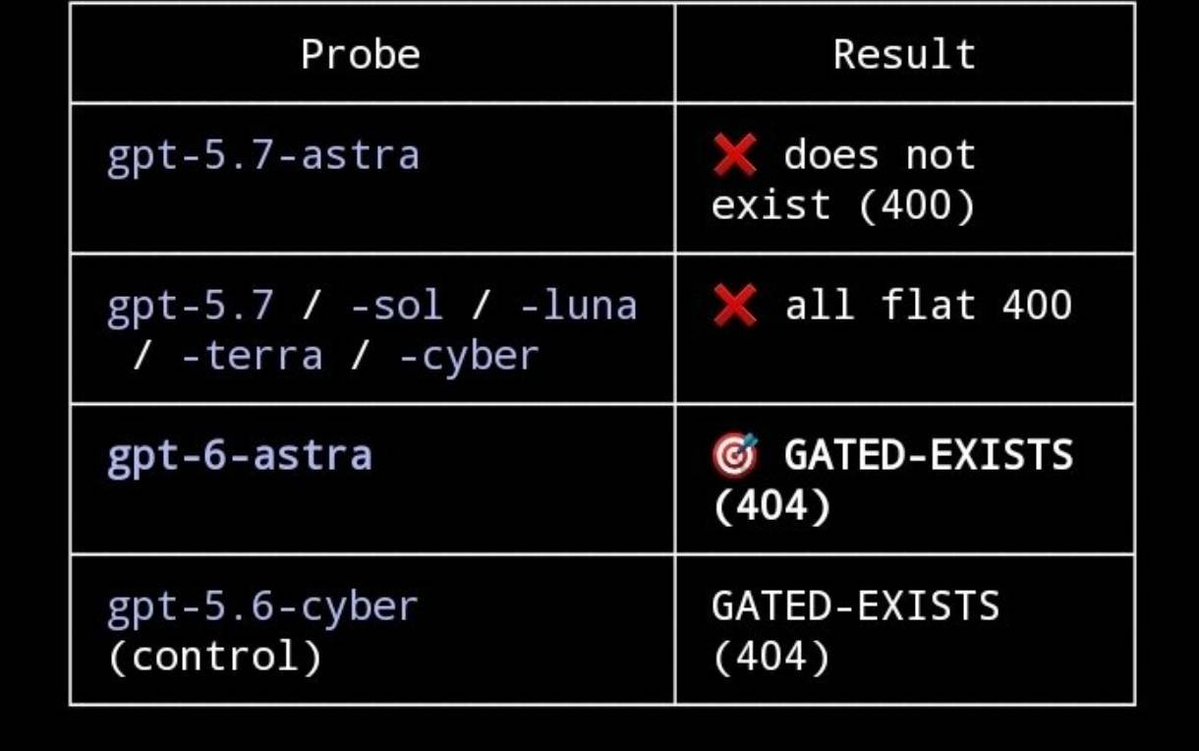The height and width of the screenshot is (751, 1199).
Task: Click the Result column header
Action: (904, 54)
